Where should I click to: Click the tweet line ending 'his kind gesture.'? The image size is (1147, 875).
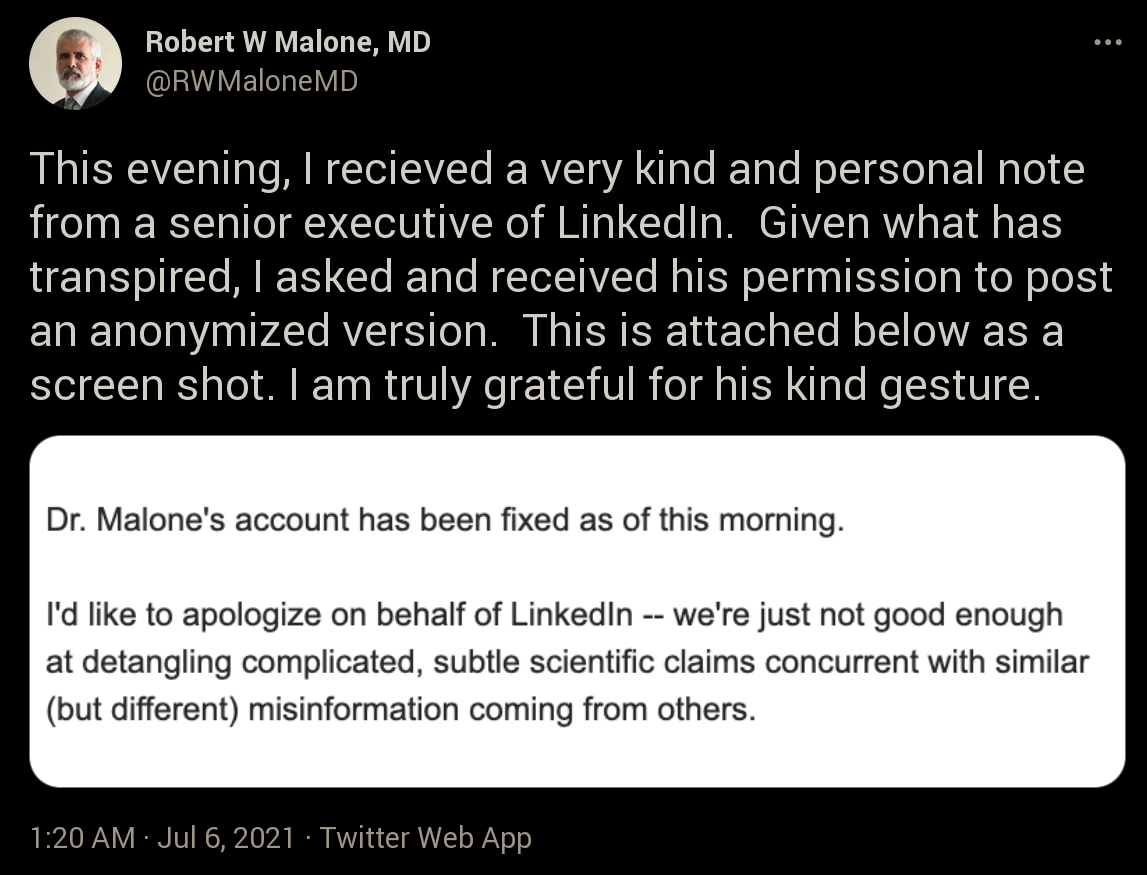tap(535, 385)
